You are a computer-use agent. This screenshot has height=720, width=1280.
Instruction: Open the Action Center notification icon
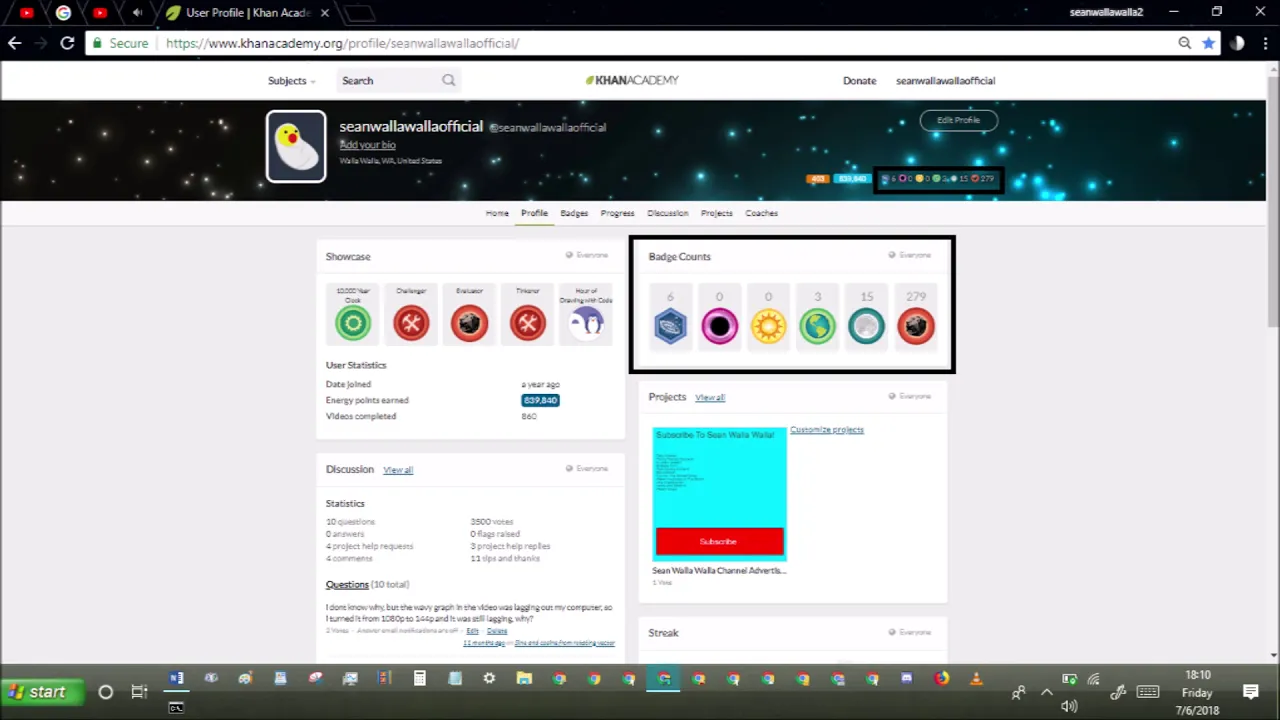point(1251,692)
